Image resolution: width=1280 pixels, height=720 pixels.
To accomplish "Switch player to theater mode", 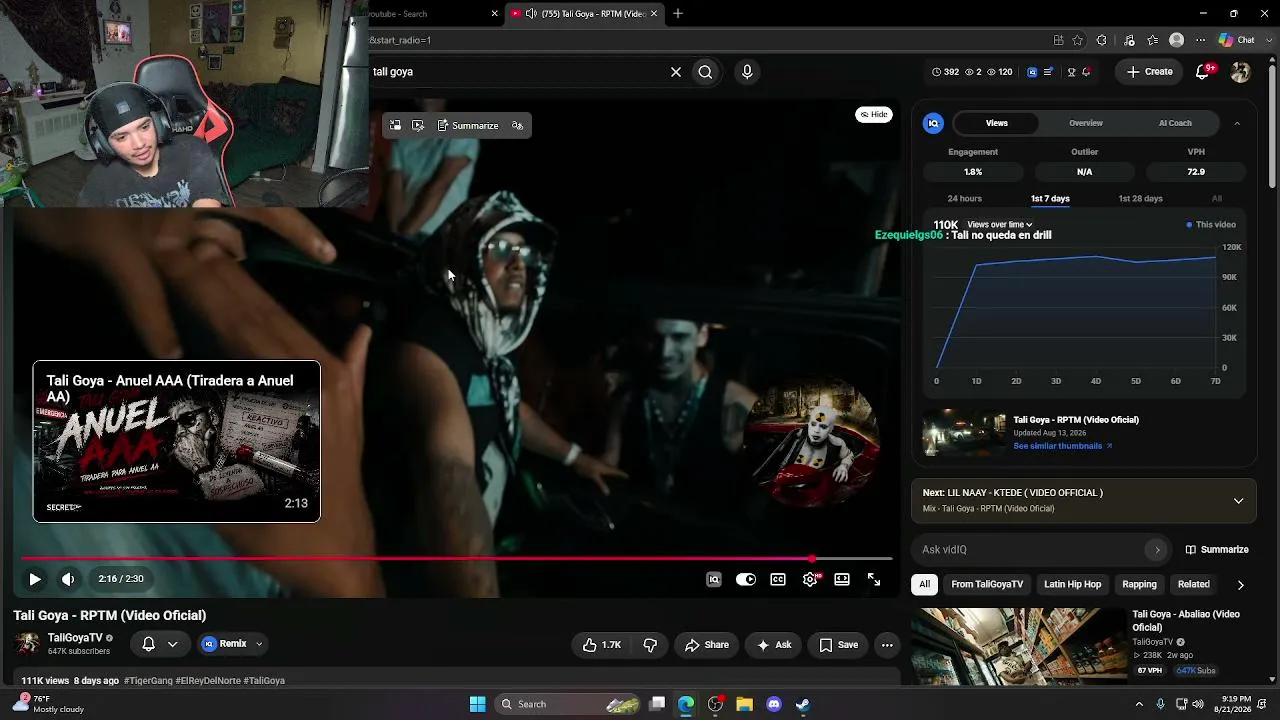I will [842, 579].
